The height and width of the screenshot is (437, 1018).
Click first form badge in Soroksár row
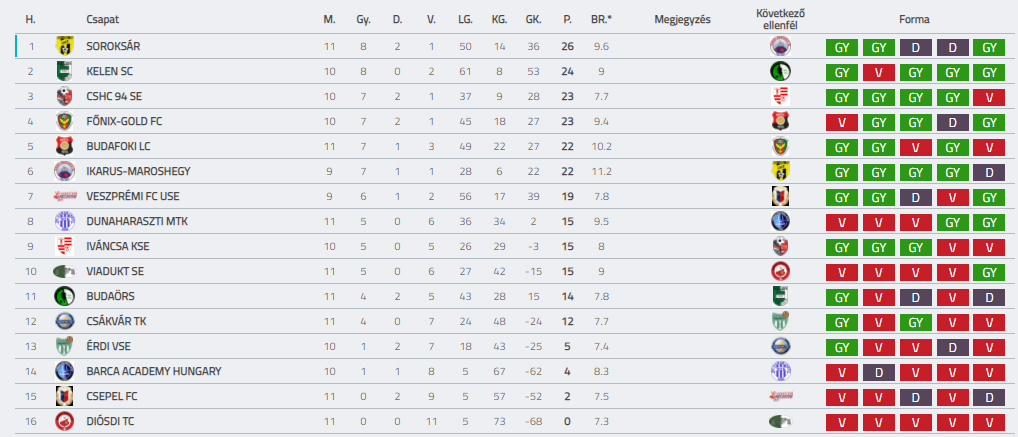[842, 46]
